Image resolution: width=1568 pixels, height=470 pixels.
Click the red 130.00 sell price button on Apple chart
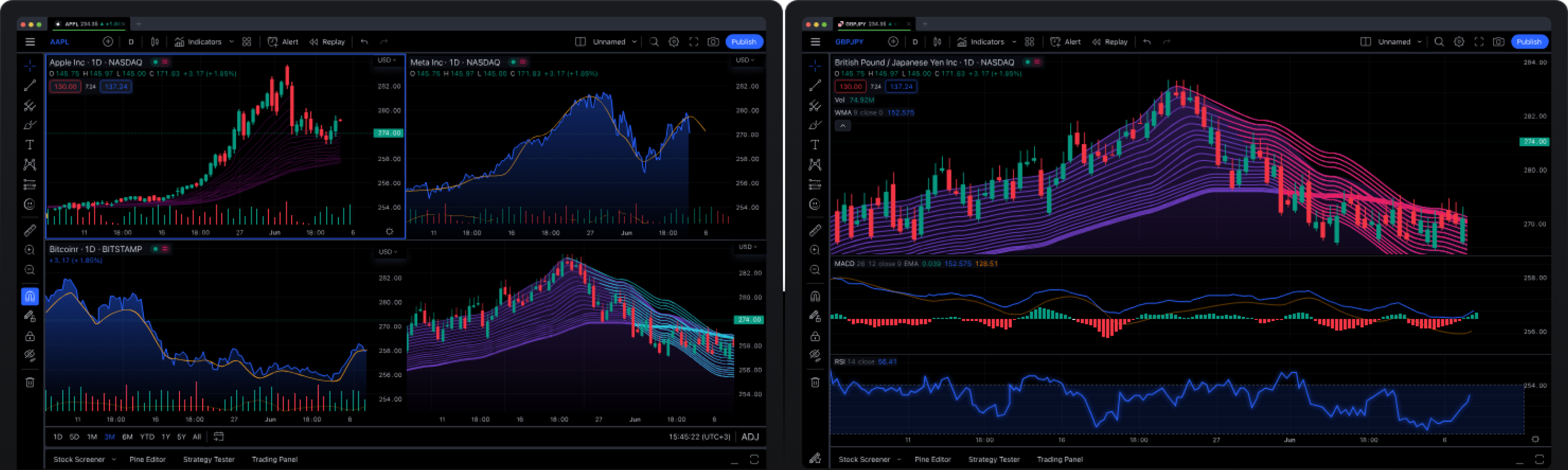point(65,87)
